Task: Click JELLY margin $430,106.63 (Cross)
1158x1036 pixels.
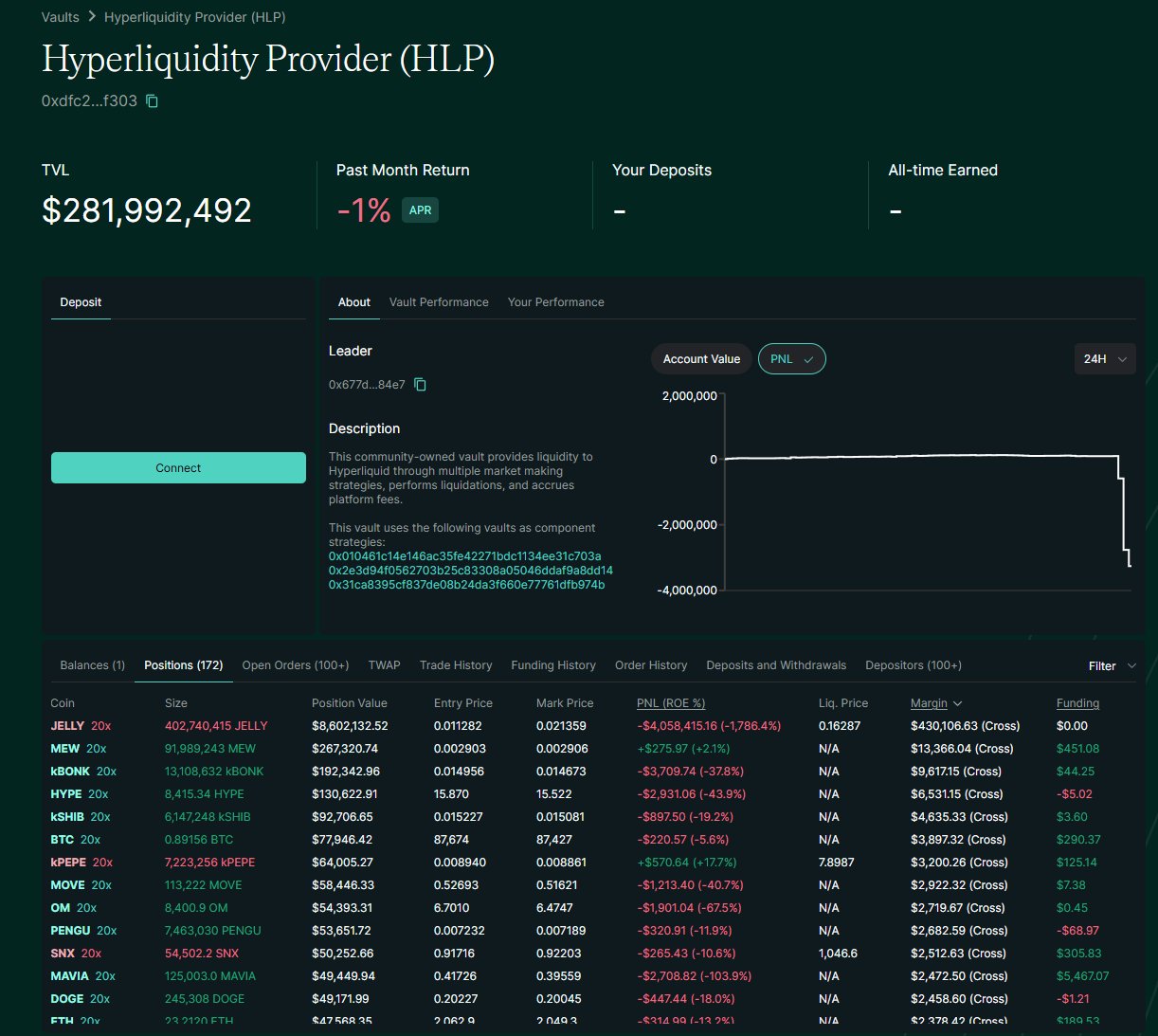Action: click(x=966, y=726)
